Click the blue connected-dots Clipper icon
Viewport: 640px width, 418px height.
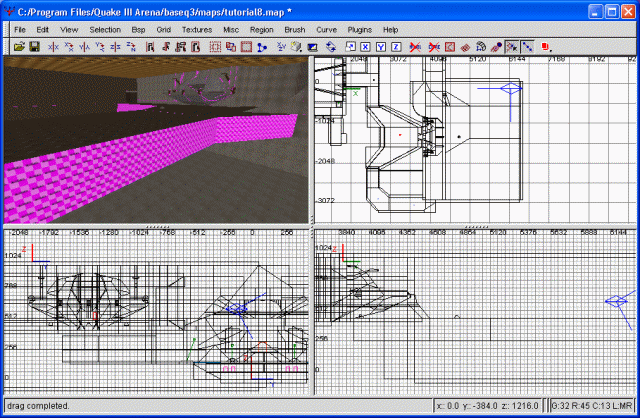pos(262,47)
